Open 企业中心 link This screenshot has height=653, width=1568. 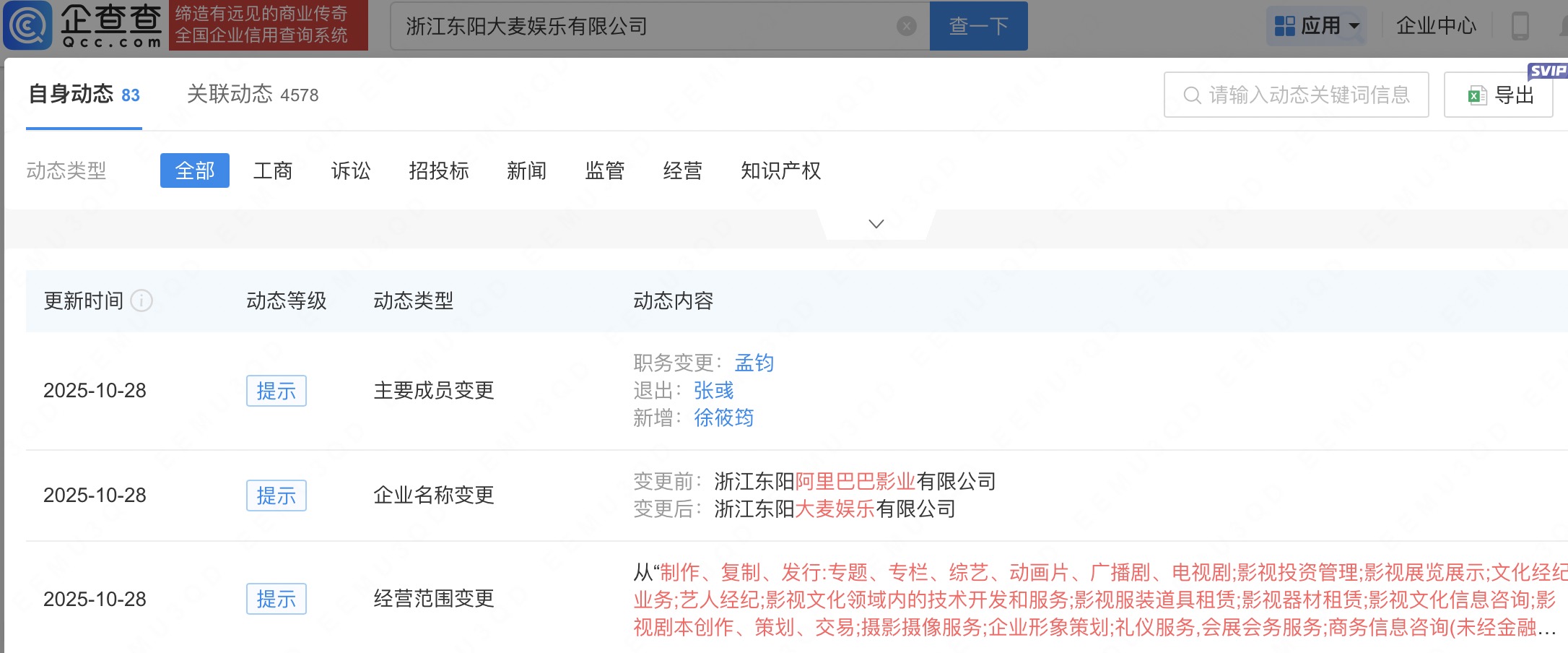1436,26
